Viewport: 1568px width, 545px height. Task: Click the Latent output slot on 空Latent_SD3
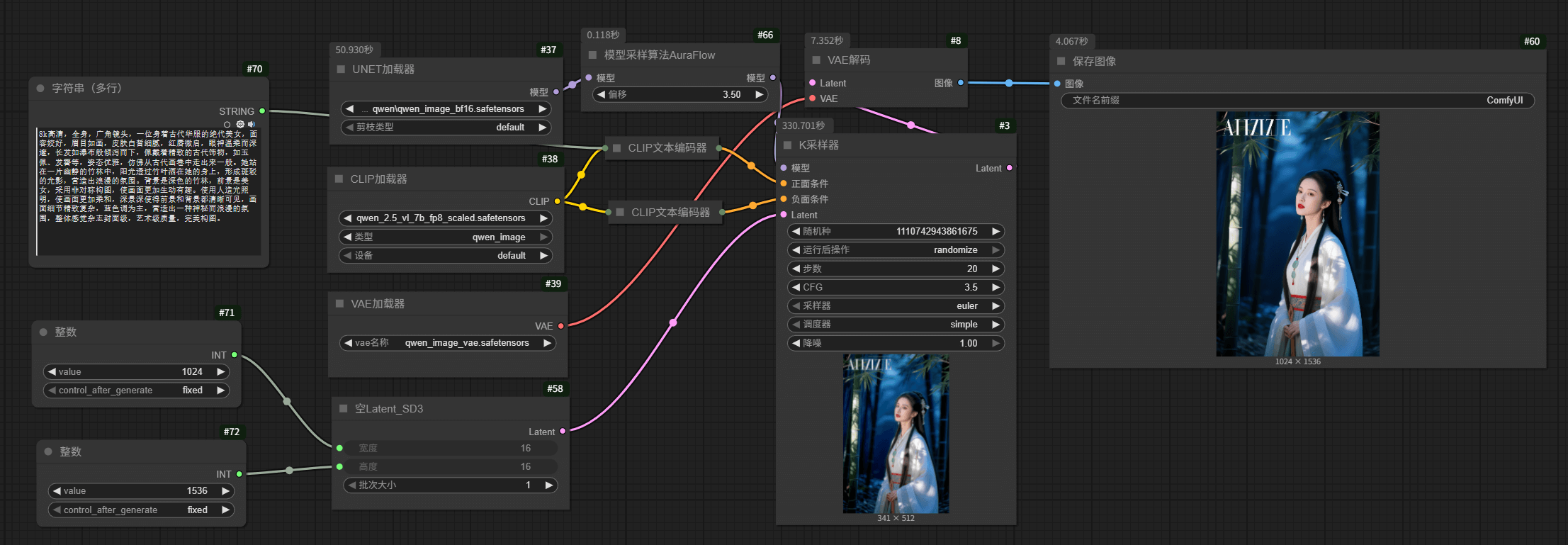pos(563,432)
